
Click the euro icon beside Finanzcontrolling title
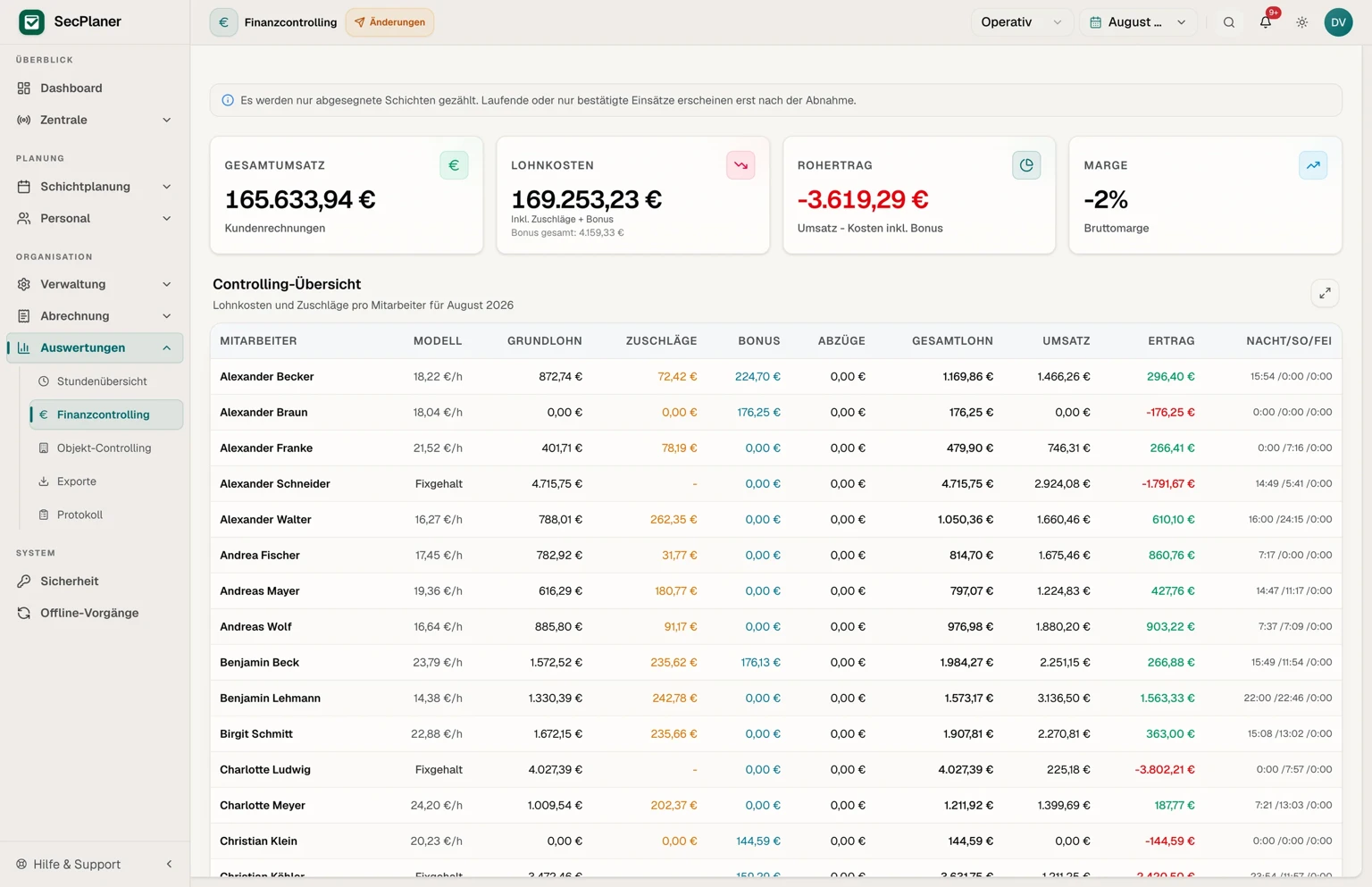(x=224, y=22)
